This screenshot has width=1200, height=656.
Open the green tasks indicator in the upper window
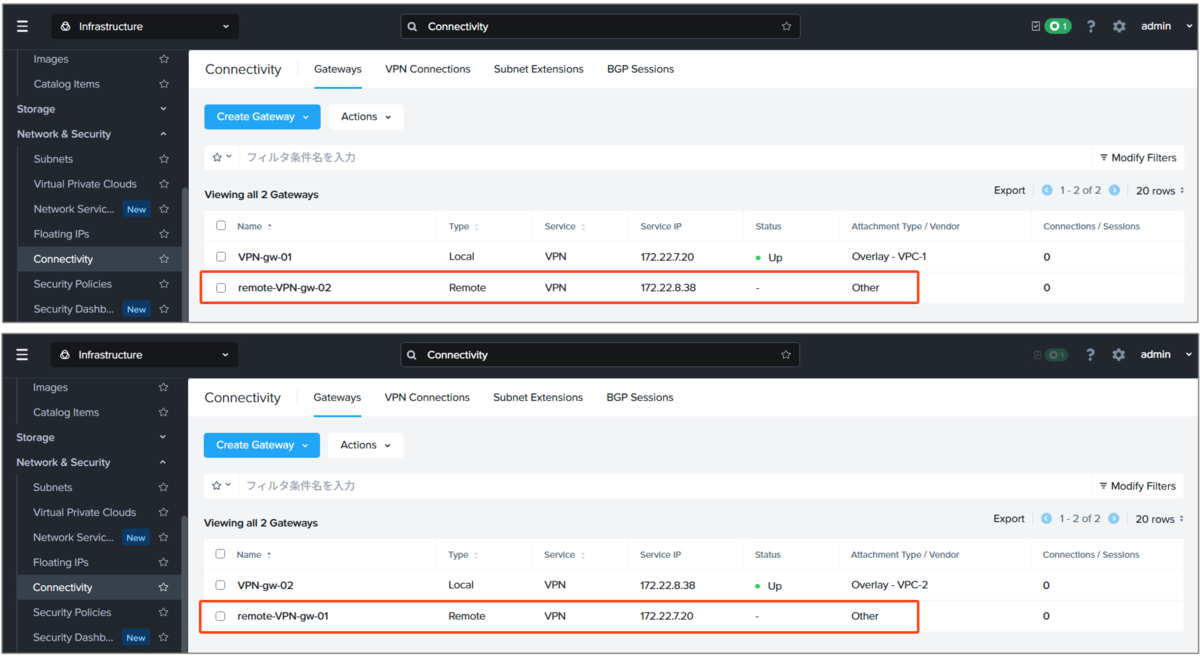[1058, 26]
